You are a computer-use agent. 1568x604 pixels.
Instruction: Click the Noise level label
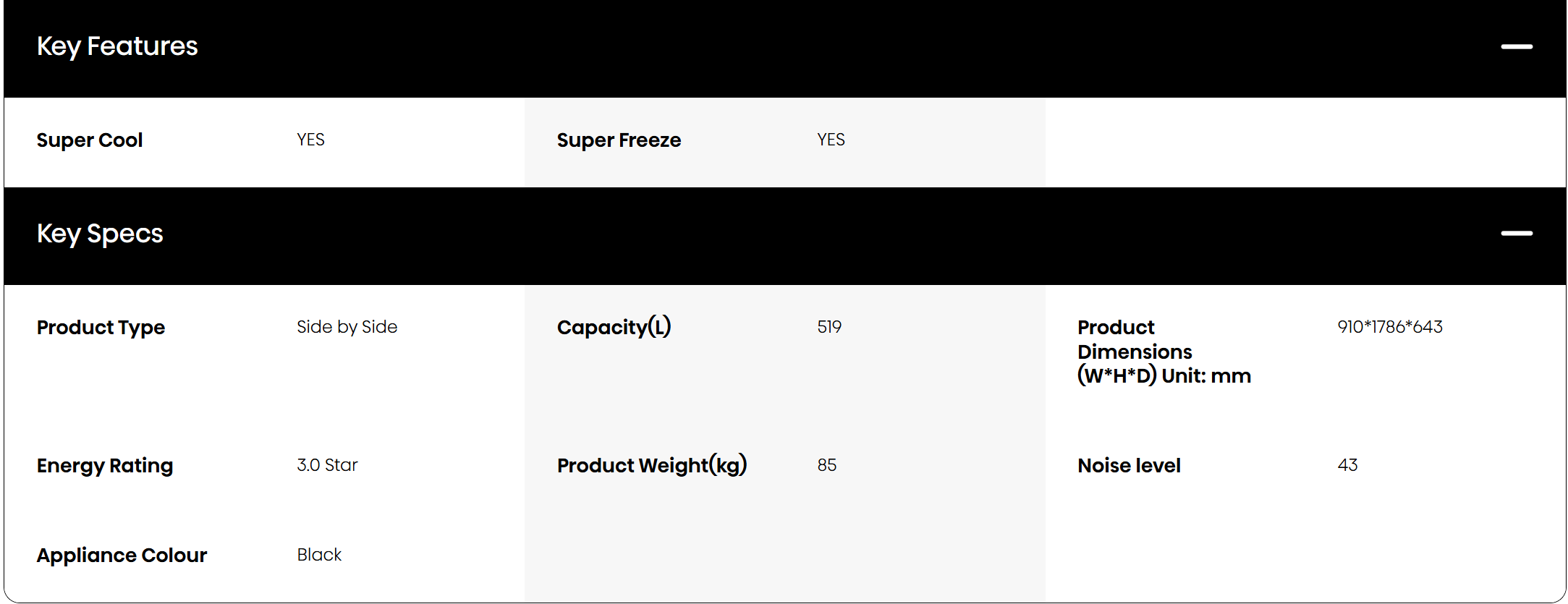coord(1129,466)
